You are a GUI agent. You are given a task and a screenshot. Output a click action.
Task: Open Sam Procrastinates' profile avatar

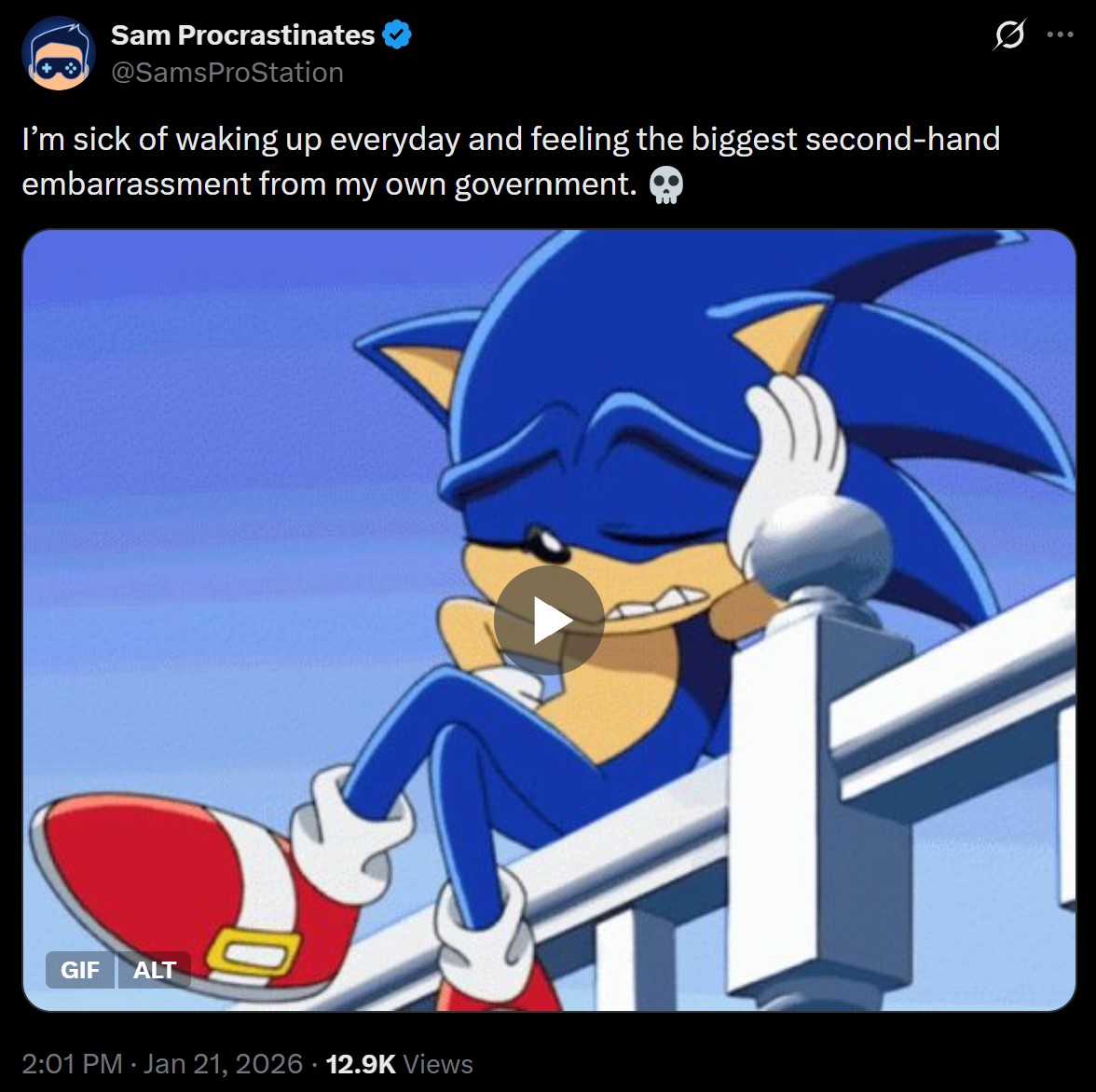click(x=59, y=54)
